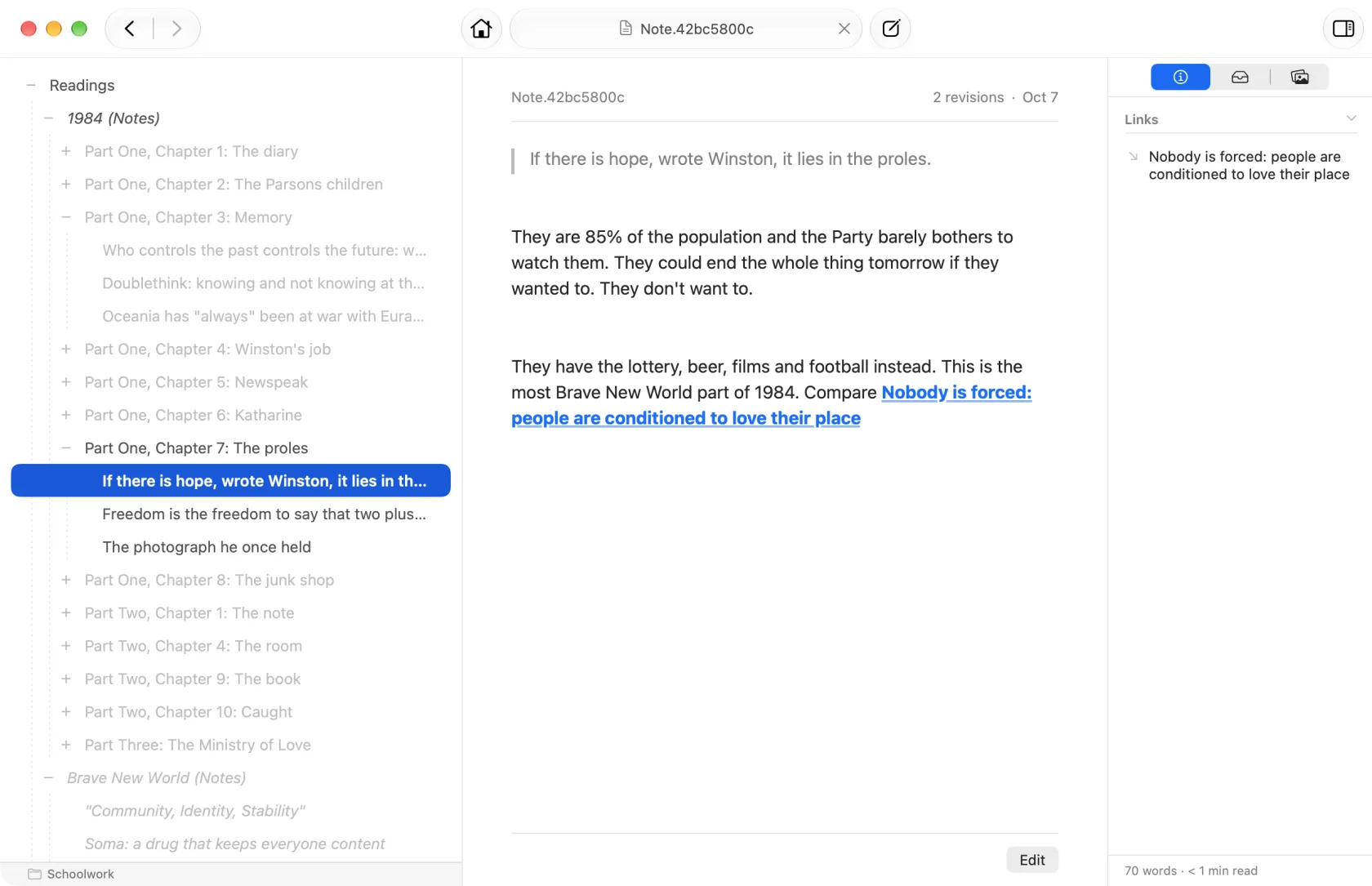This screenshot has height=886, width=1372.
Task: Click the '70 words · < 1 min read' status
Action: click(1191, 870)
